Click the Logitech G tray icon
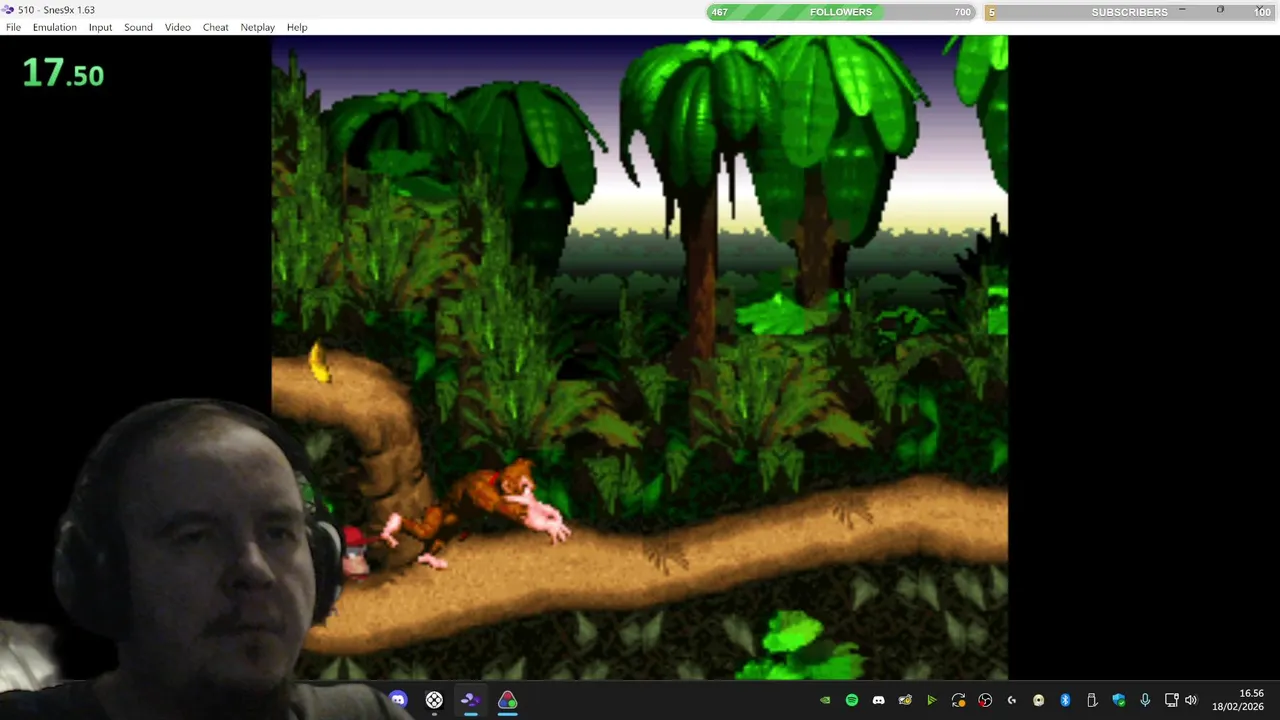1280x720 pixels. click(1012, 700)
